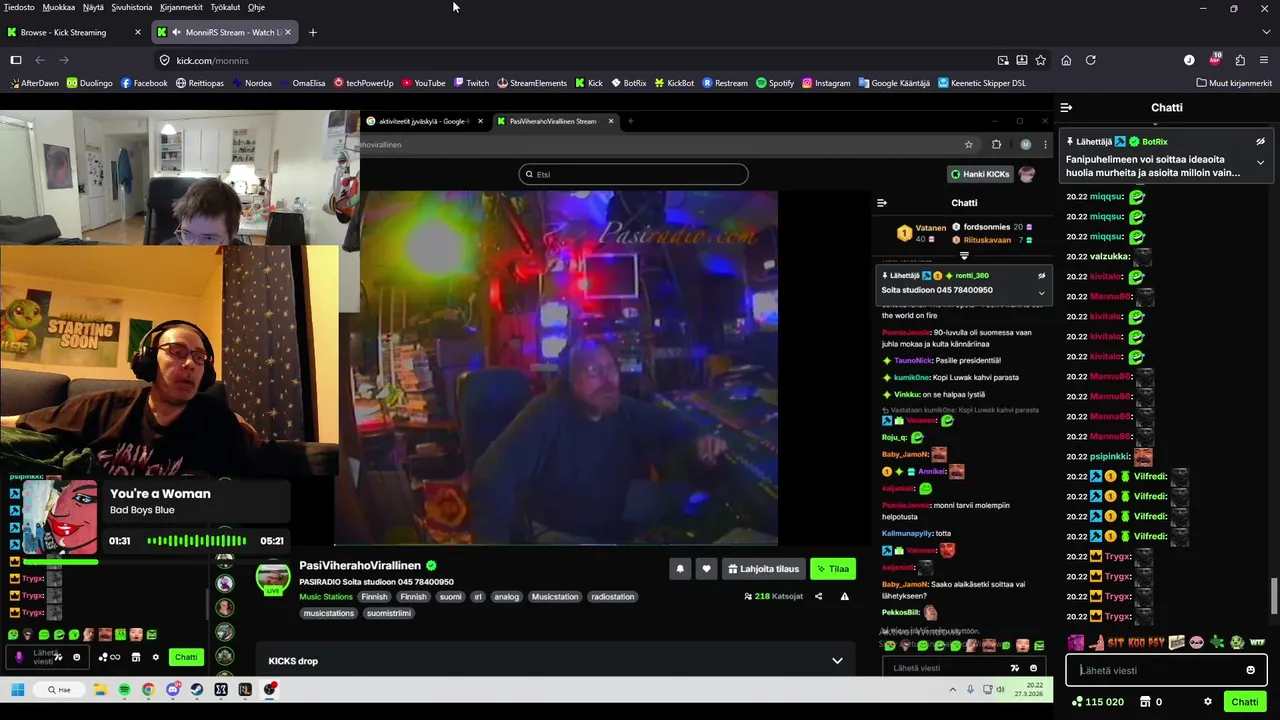The image size is (1280, 720).
Task: Open the browser hamburger menu
Action: 1265,60
